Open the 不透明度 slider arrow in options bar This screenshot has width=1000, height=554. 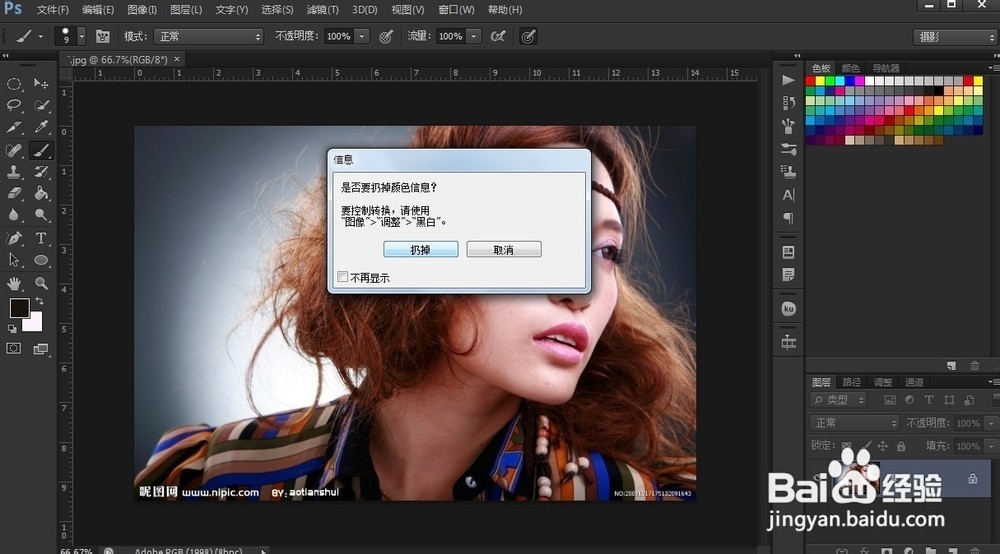[362, 36]
